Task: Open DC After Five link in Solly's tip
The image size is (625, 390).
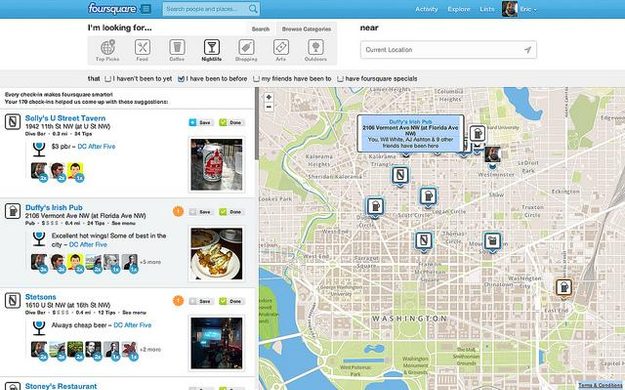Action: click(96, 146)
